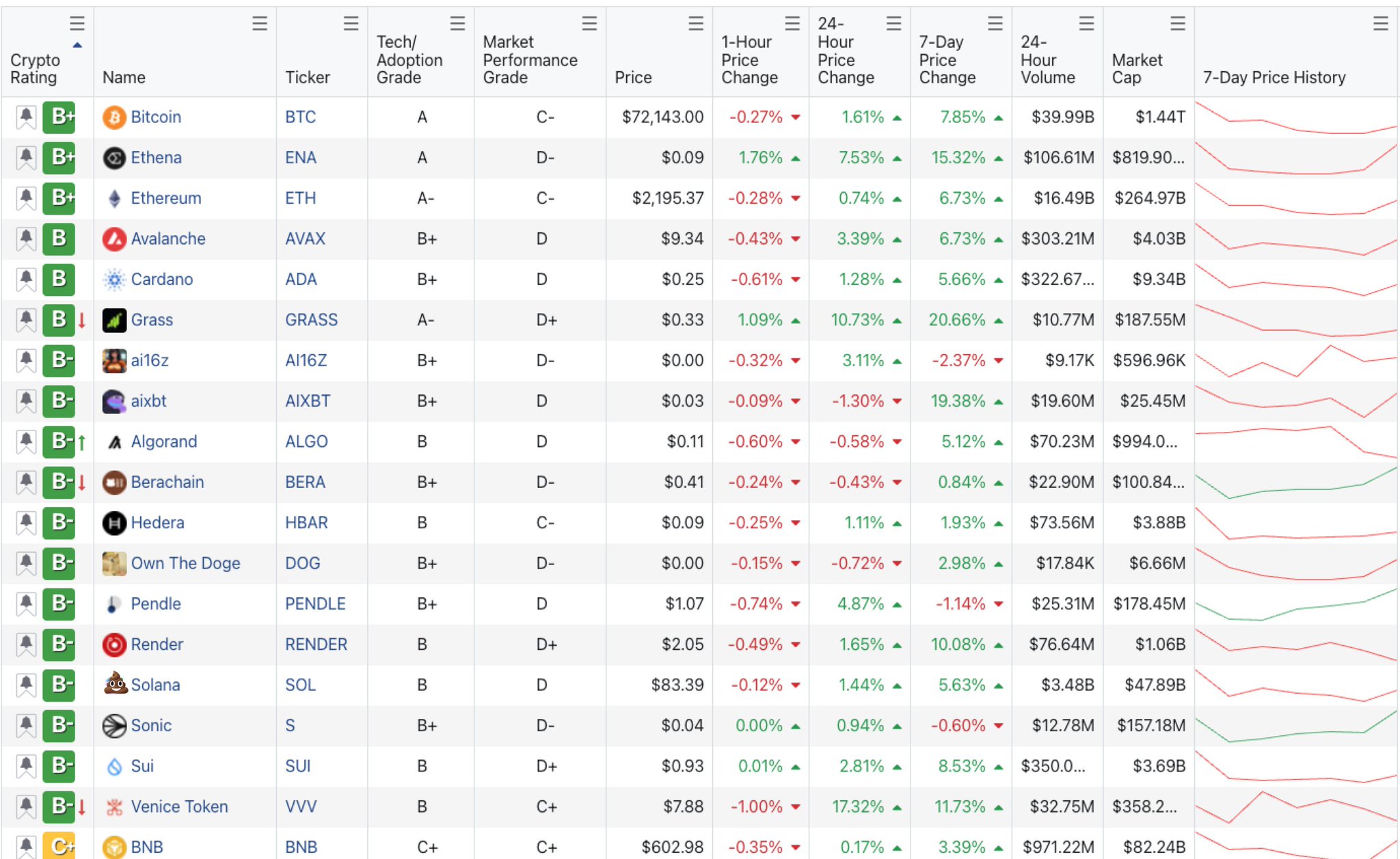Click the Grass token logo icon

coord(114,320)
